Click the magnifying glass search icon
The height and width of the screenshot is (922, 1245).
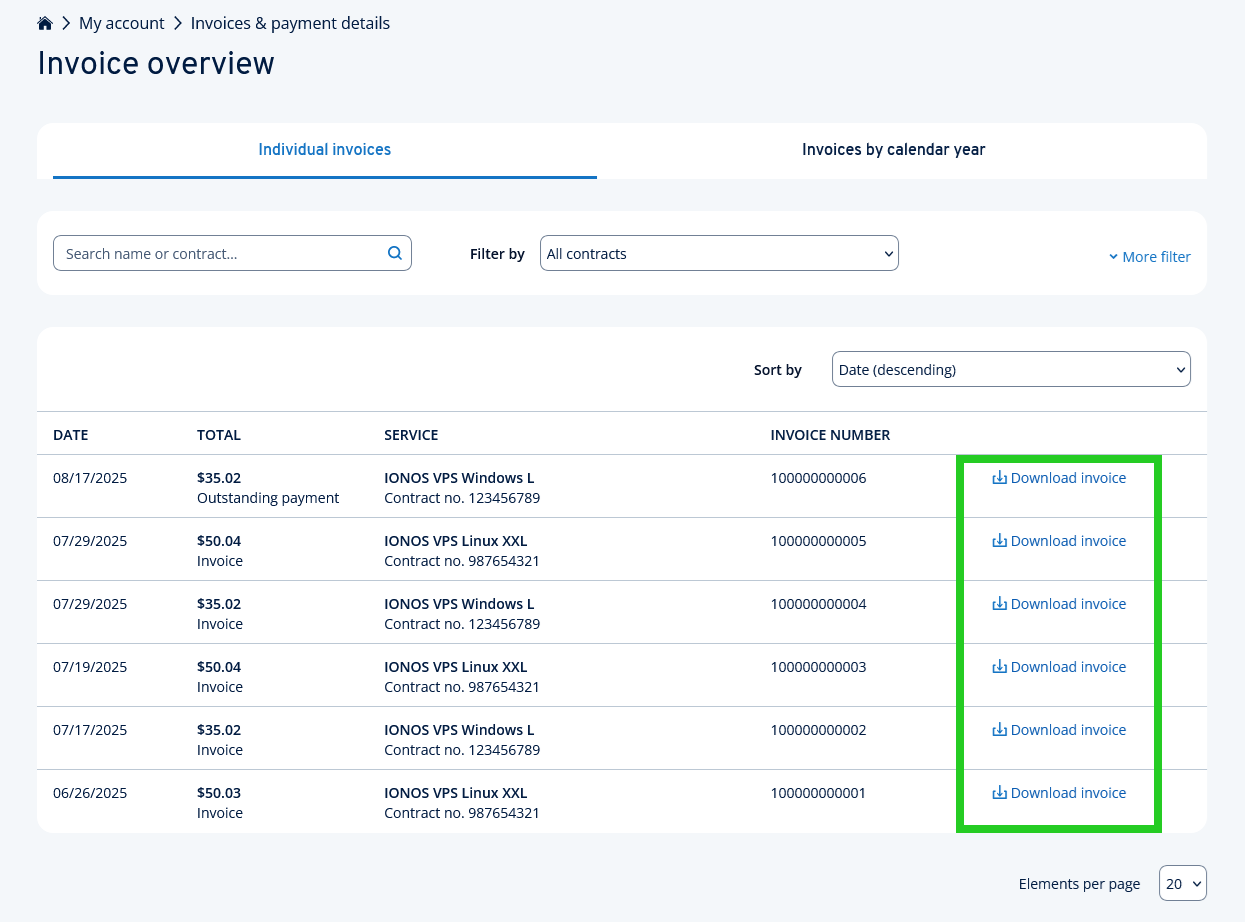pos(394,253)
